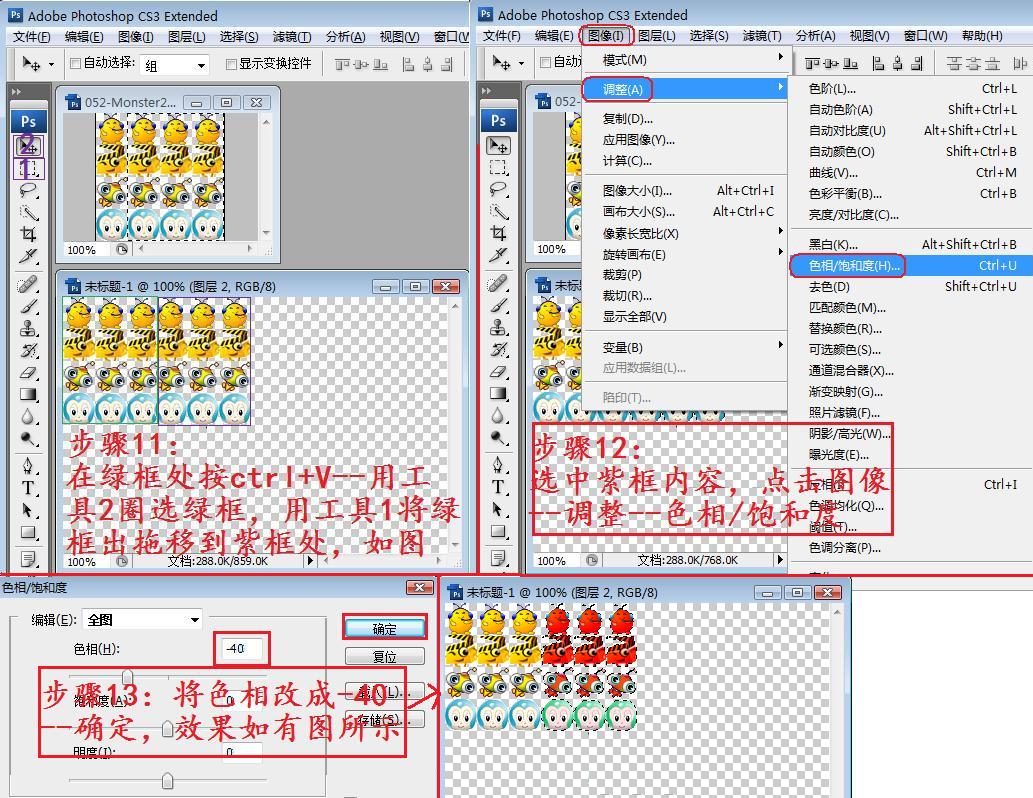This screenshot has width=1033, height=798.
Task: Click 复位 button in Hue/Saturation dialog
Action: click(x=385, y=656)
